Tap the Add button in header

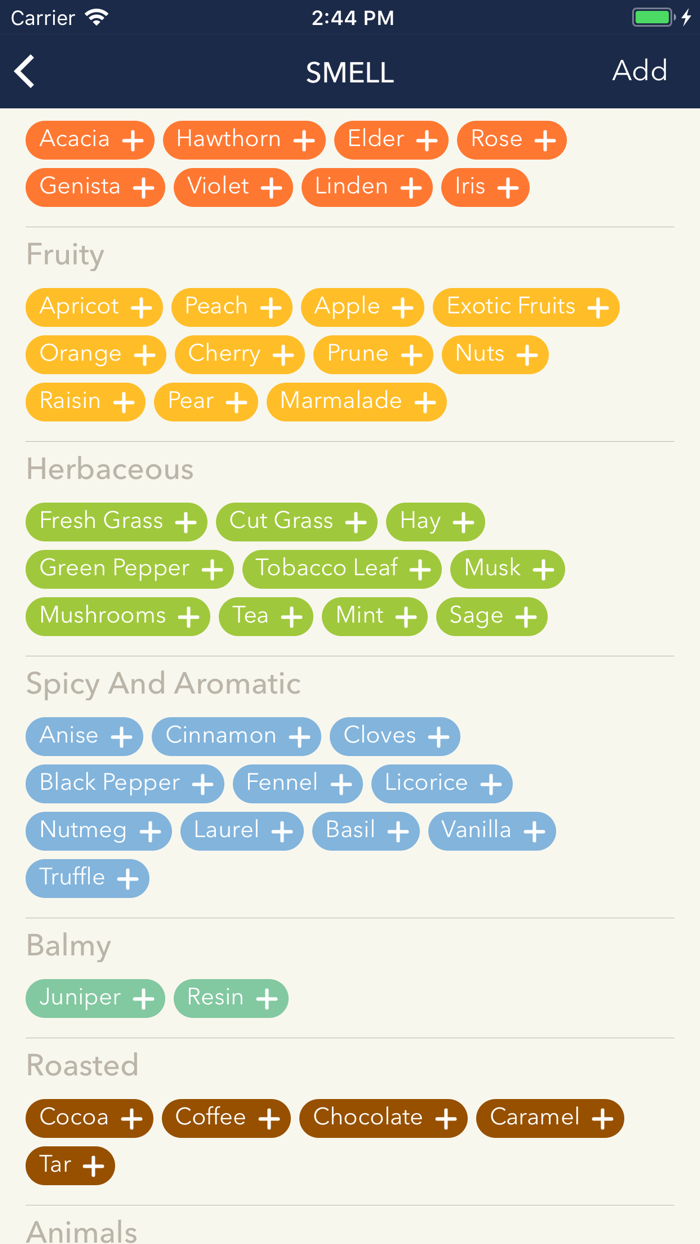point(639,71)
